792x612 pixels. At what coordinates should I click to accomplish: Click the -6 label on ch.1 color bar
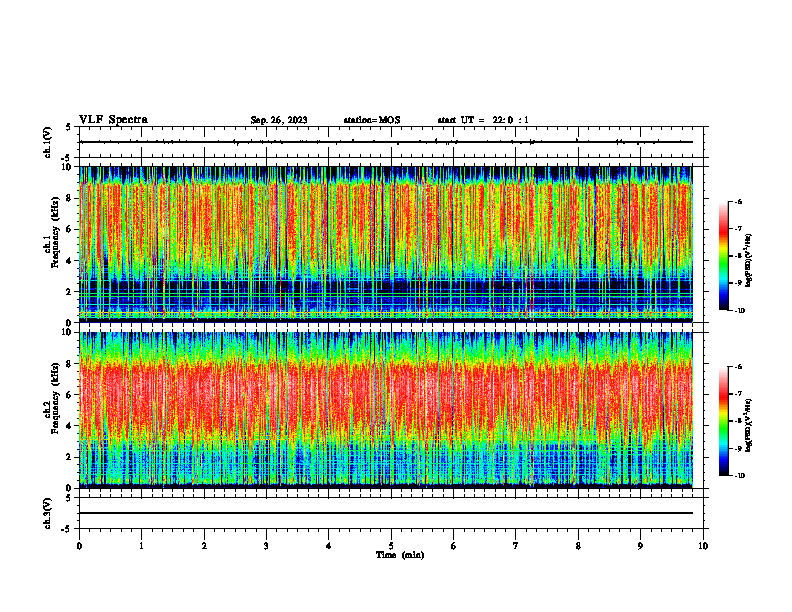click(x=738, y=201)
